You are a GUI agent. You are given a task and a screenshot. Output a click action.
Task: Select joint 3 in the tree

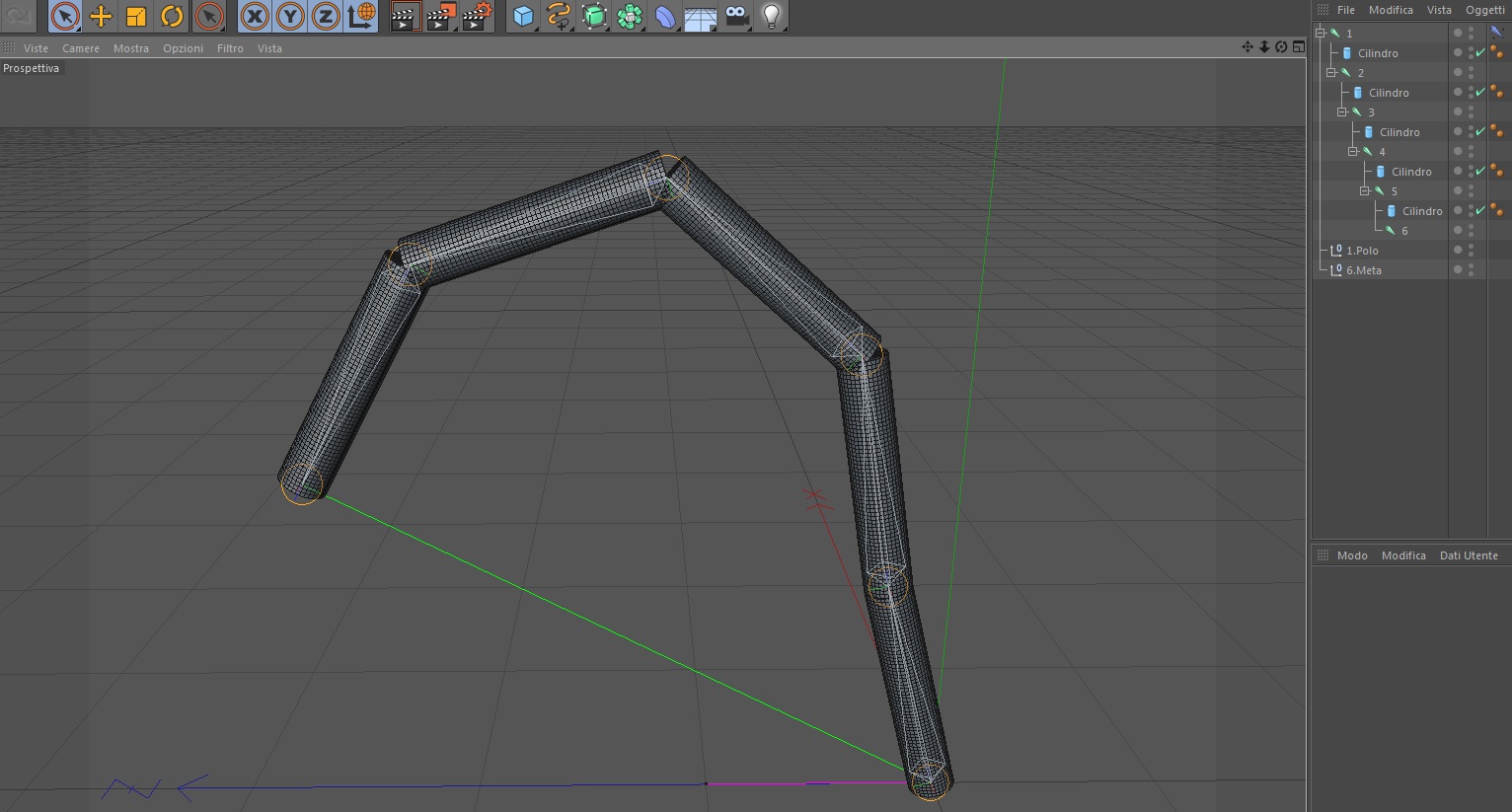pos(1371,112)
